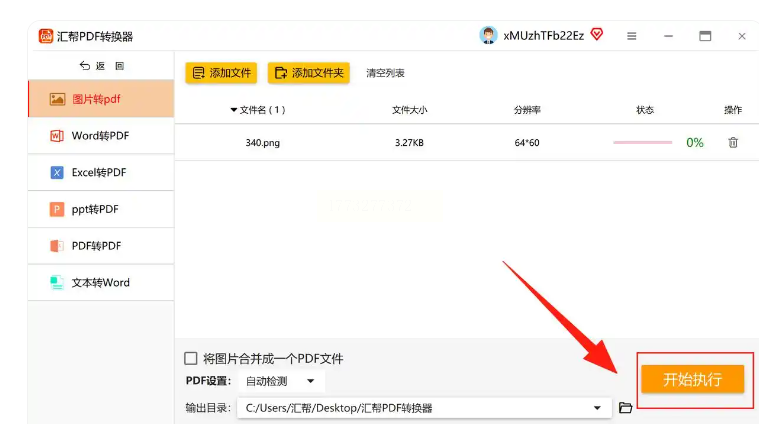Expand the 输出目录 path dropdown arrow
759x424 pixels.
coord(597,408)
